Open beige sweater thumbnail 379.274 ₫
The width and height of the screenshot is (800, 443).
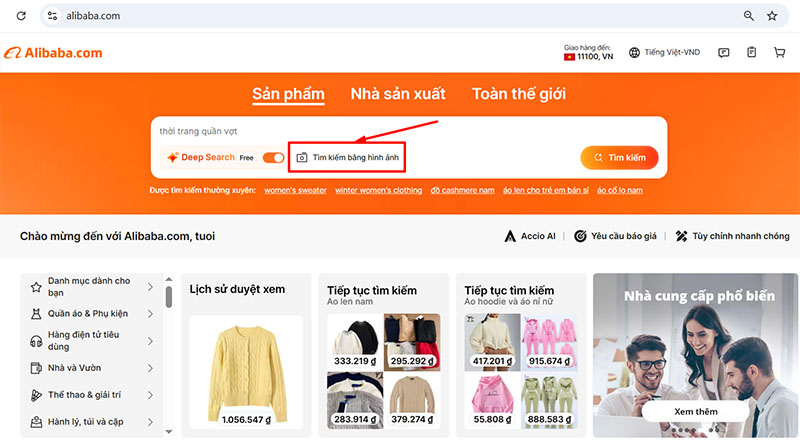pos(412,400)
